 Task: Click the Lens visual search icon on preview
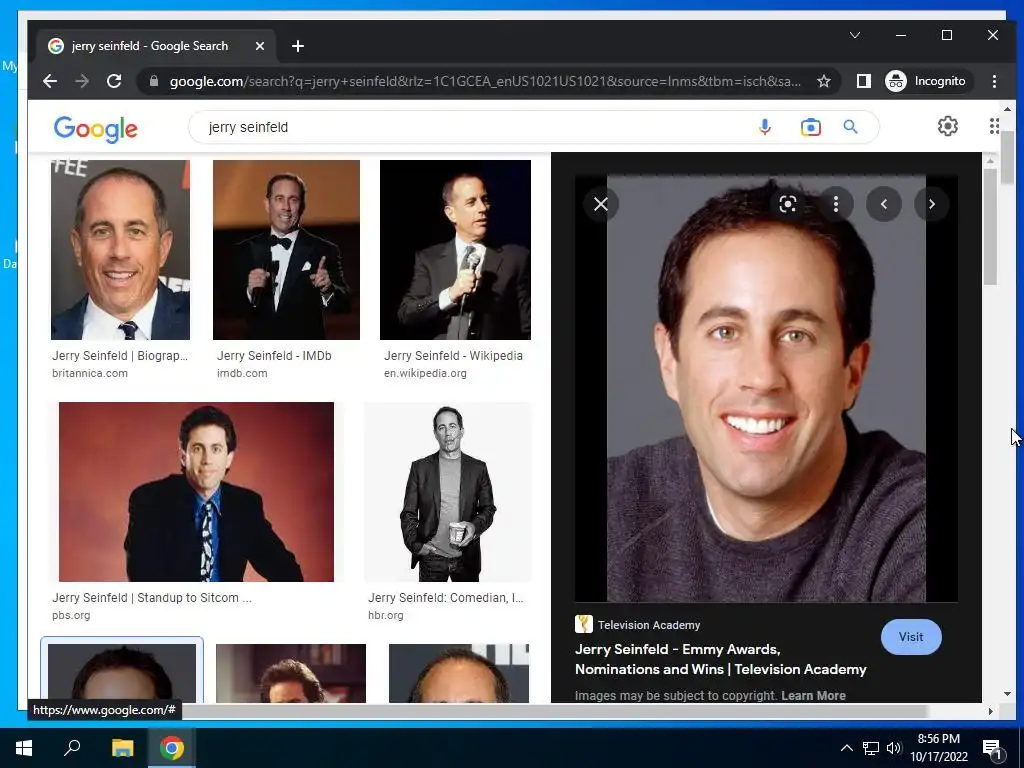pyautogui.click(x=788, y=204)
